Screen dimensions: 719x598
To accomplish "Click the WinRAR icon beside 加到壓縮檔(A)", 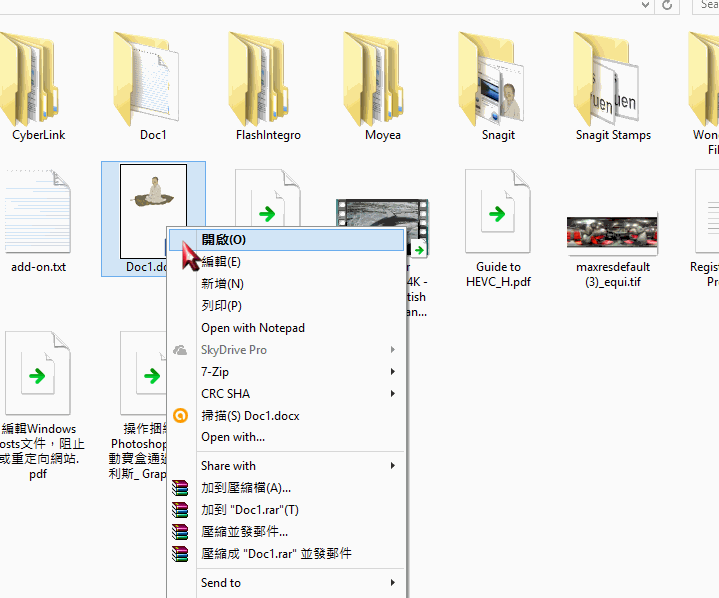I will pos(180,488).
